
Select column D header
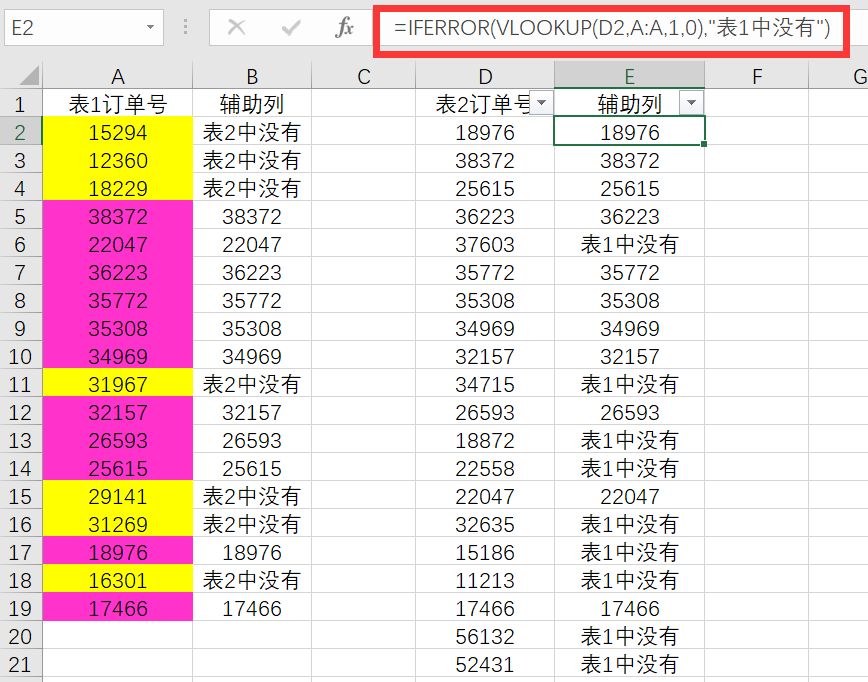pos(485,76)
